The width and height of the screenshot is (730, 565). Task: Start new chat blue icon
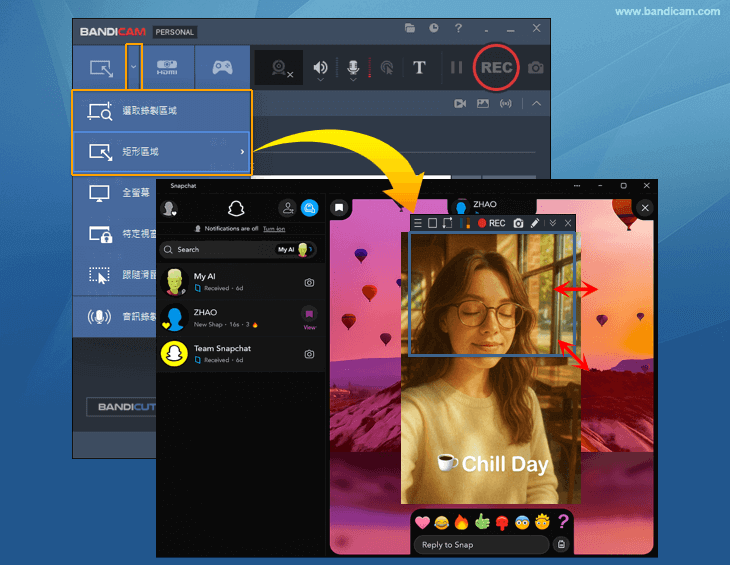point(310,208)
